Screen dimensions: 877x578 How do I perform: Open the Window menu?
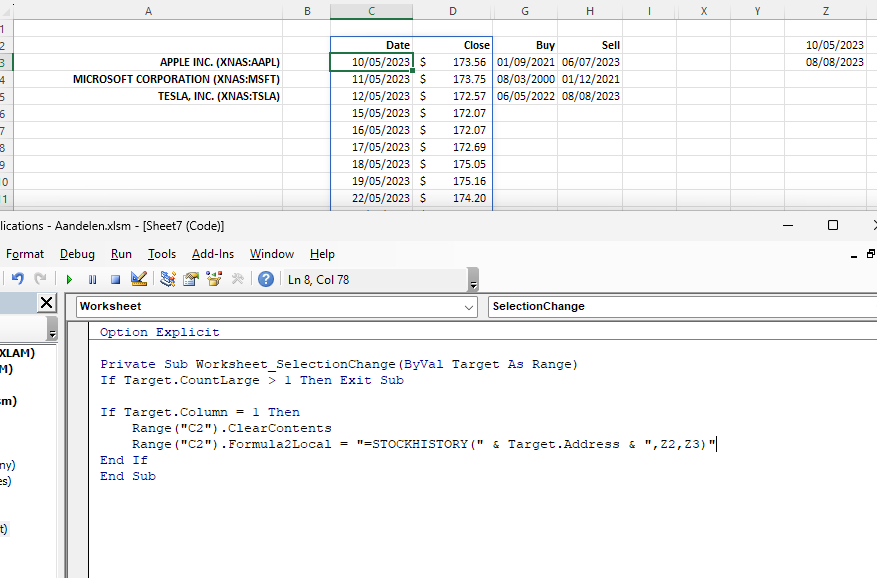272,254
